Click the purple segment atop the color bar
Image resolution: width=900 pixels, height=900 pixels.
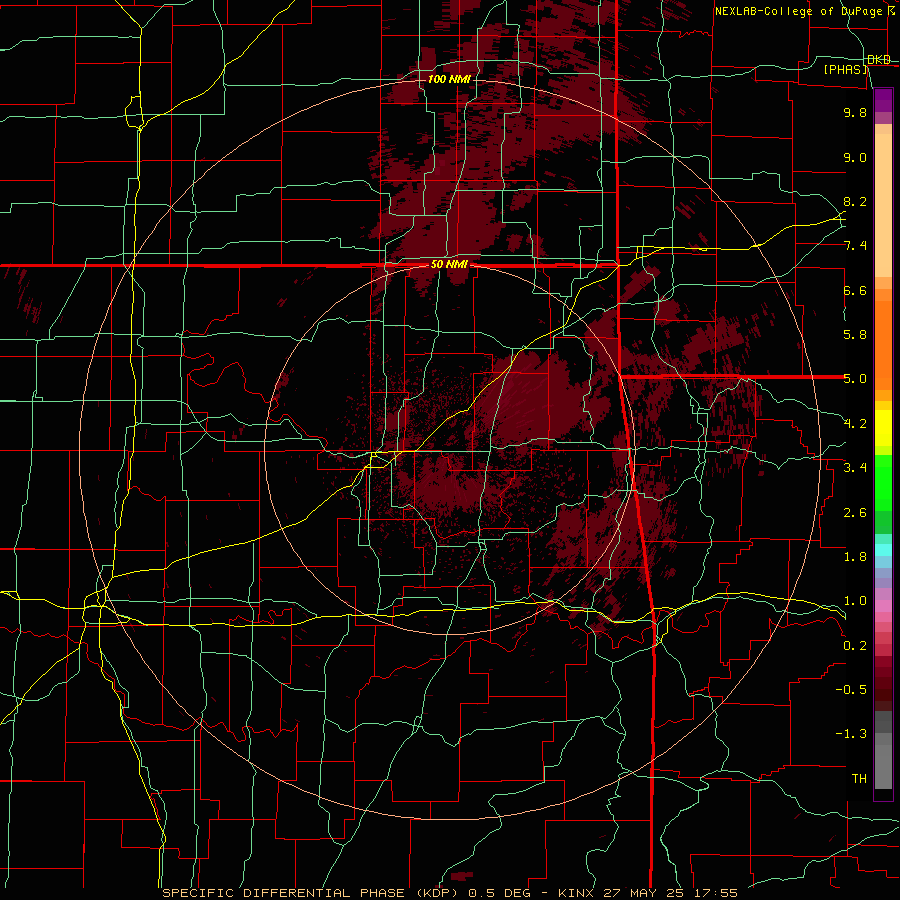(x=883, y=100)
